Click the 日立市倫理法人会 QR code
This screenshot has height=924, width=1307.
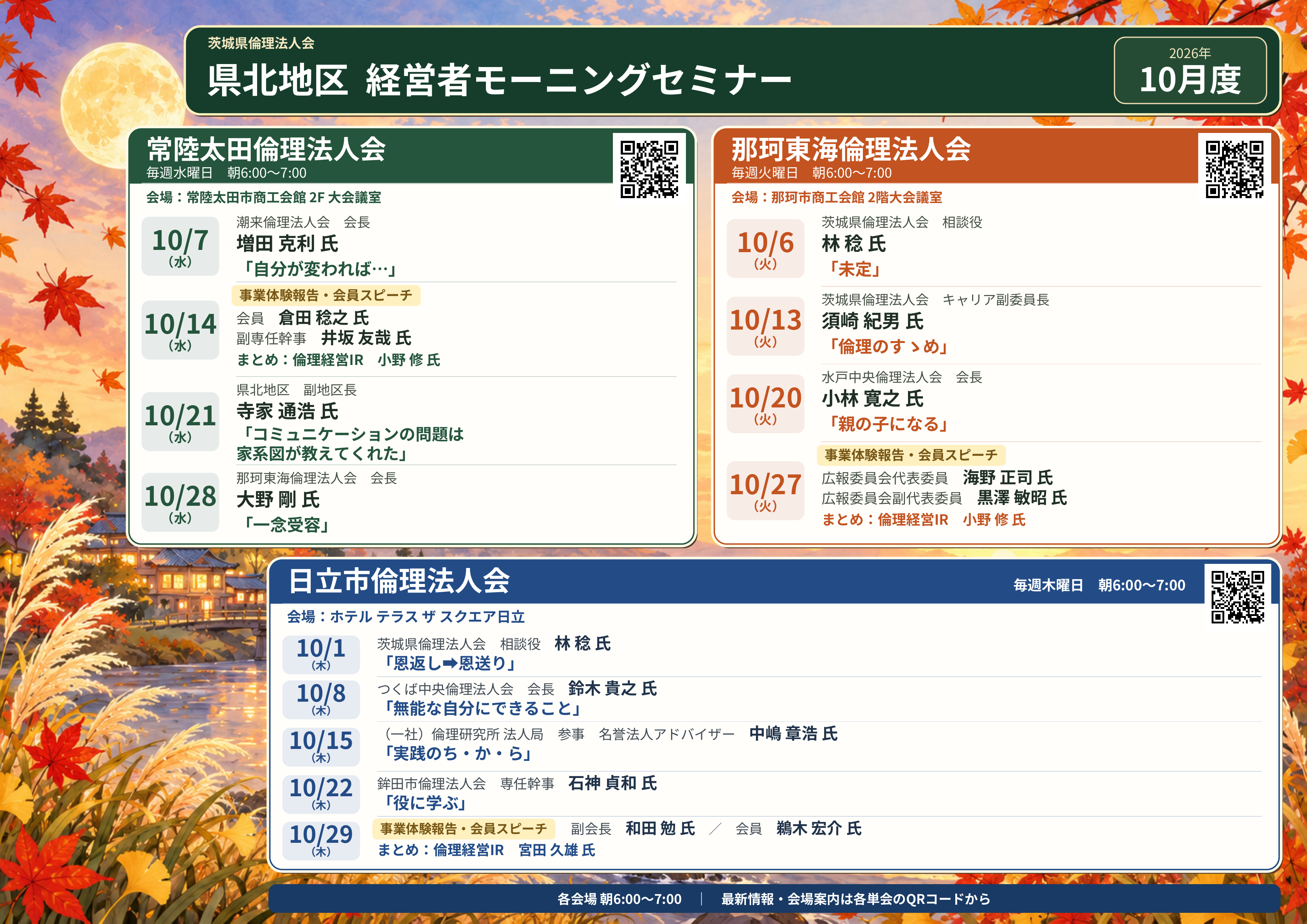tap(1238, 597)
